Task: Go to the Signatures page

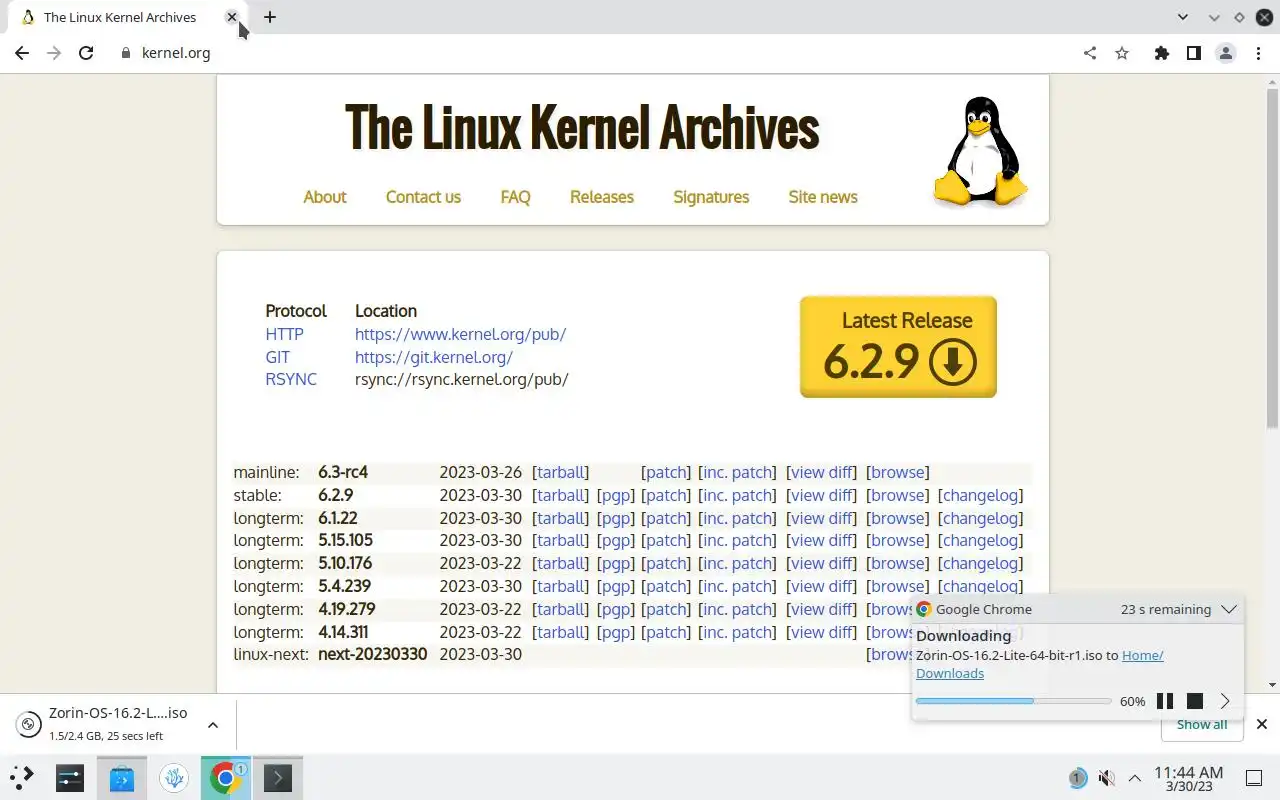Action: 711,197
